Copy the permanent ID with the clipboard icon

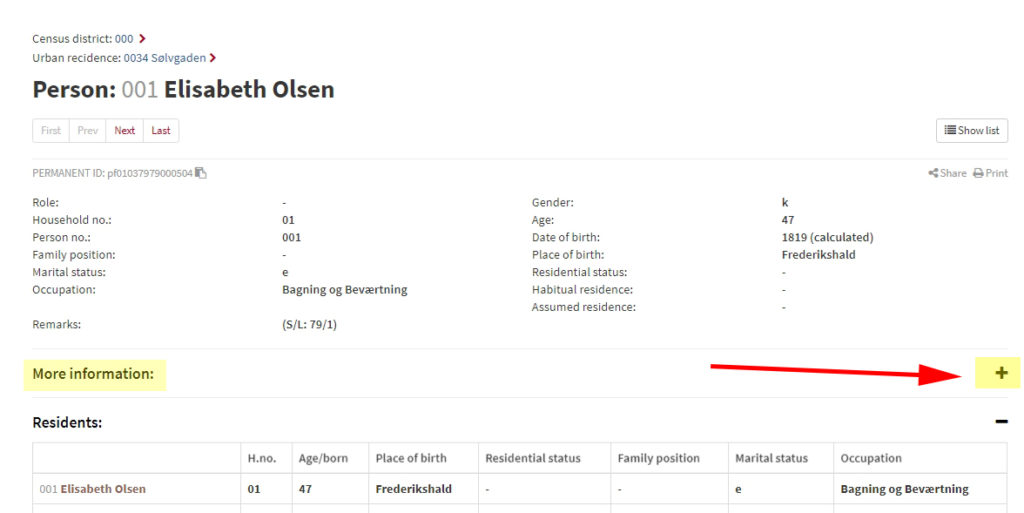pyautogui.click(x=200, y=173)
